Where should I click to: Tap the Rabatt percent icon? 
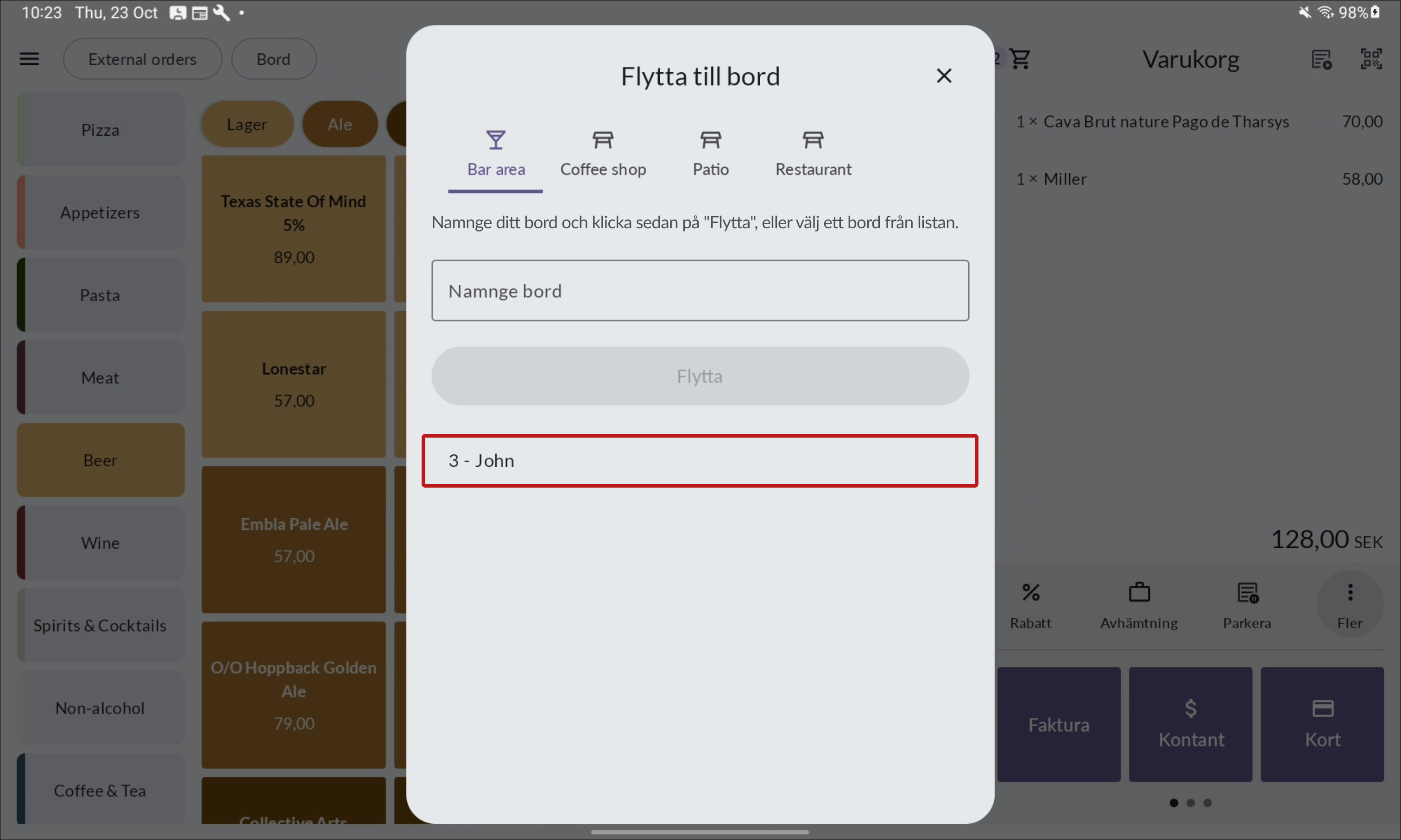point(1030,593)
